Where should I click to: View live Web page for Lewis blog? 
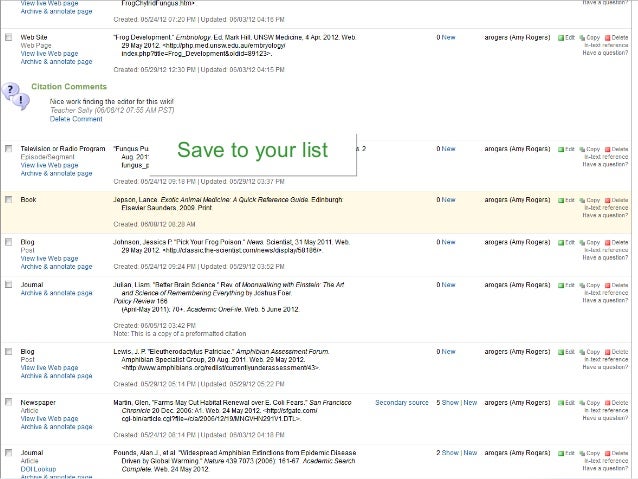click(x=49, y=367)
